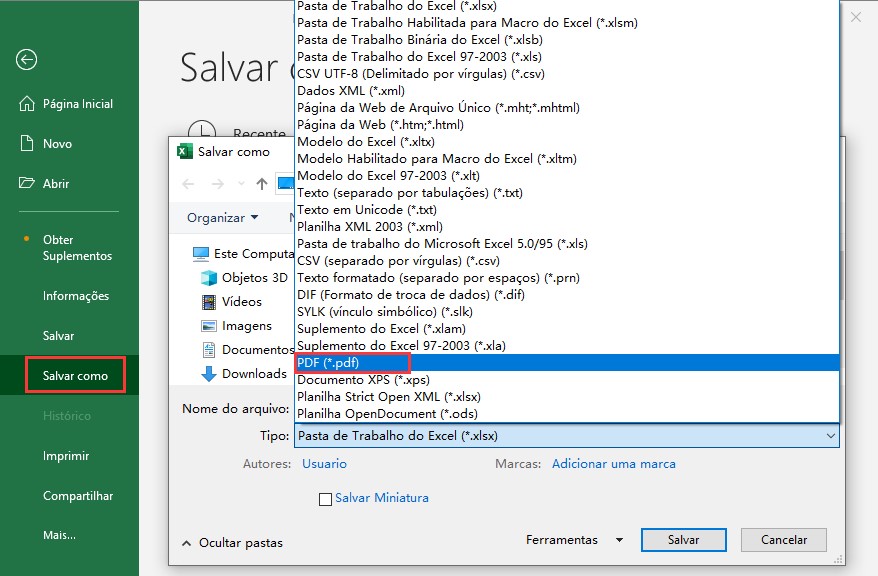
Task: Click the back arrow in the green sidebar
Action: (25, 60)
